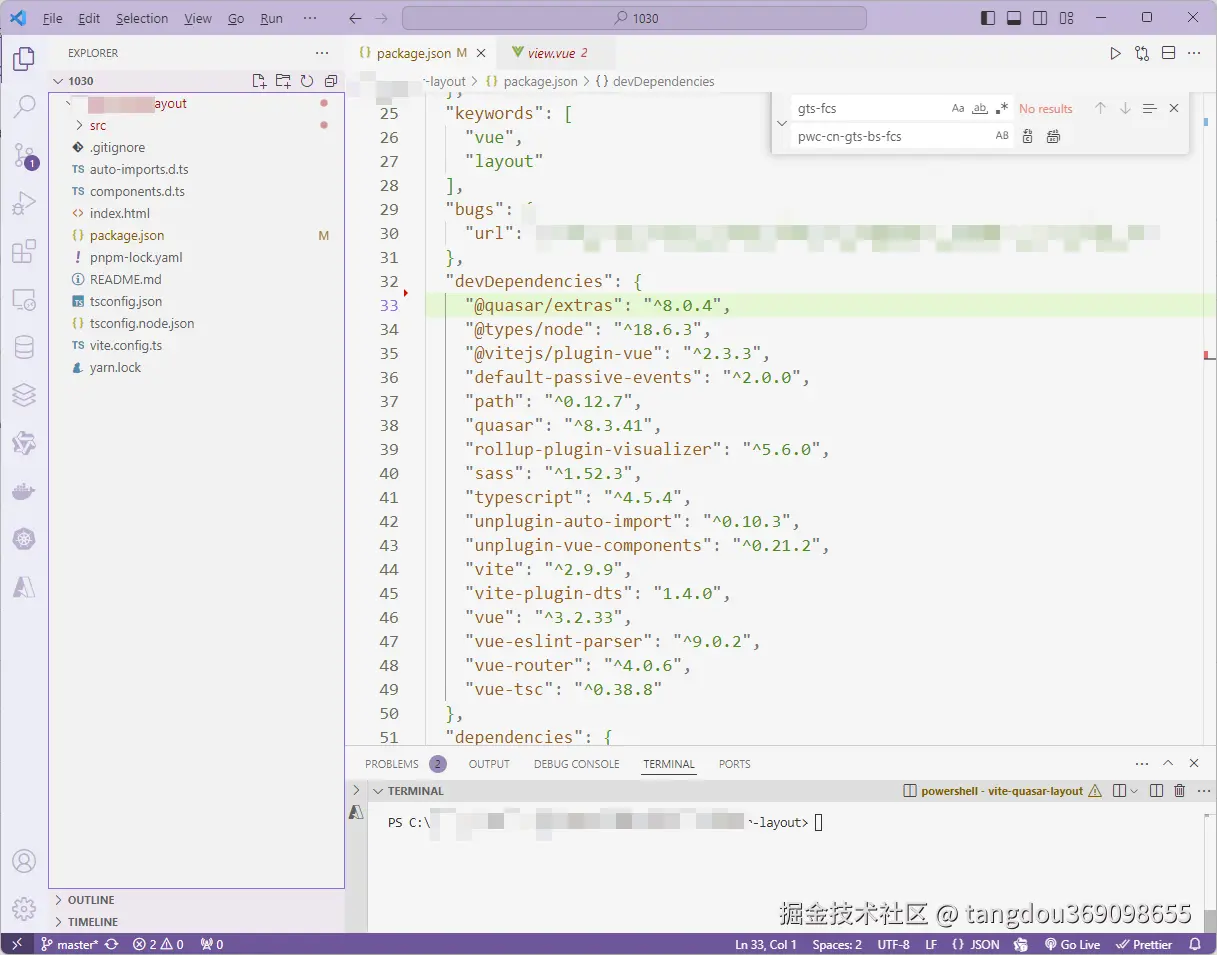
Task: Open the Selection menu
Action: [x=142, y=18]
